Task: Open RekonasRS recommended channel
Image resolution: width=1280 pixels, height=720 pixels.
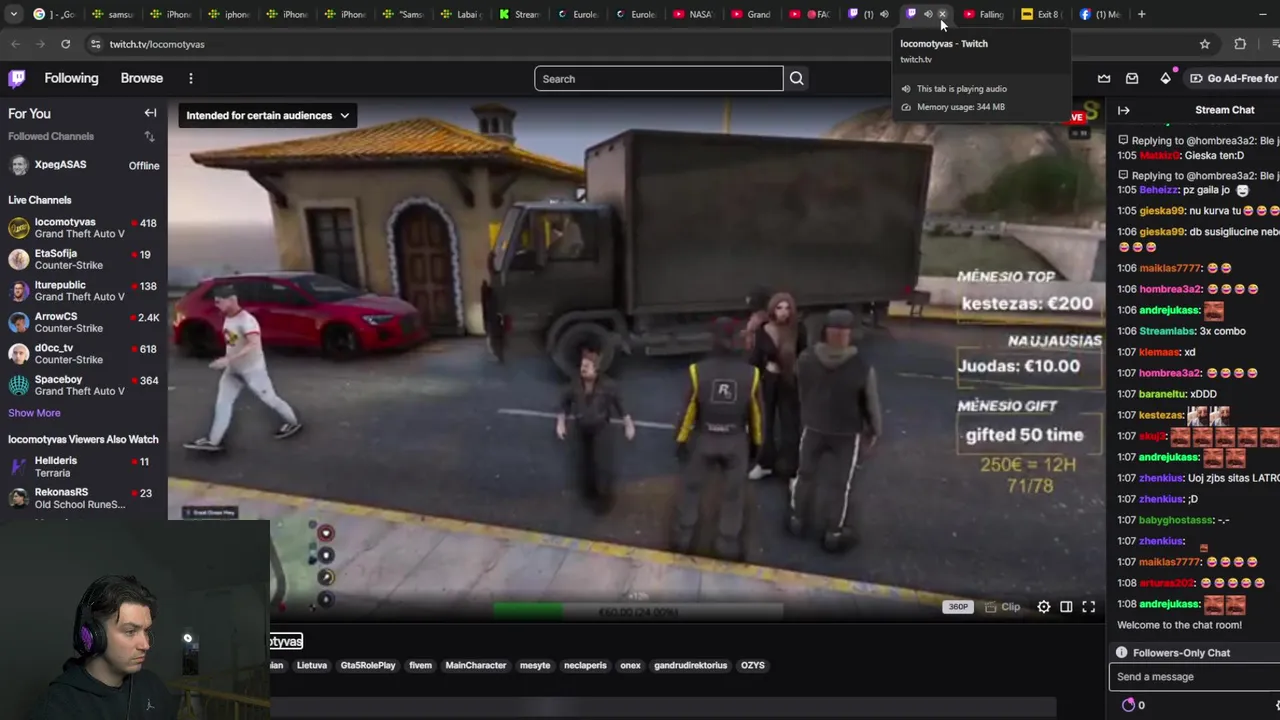Action: (84, 498)
